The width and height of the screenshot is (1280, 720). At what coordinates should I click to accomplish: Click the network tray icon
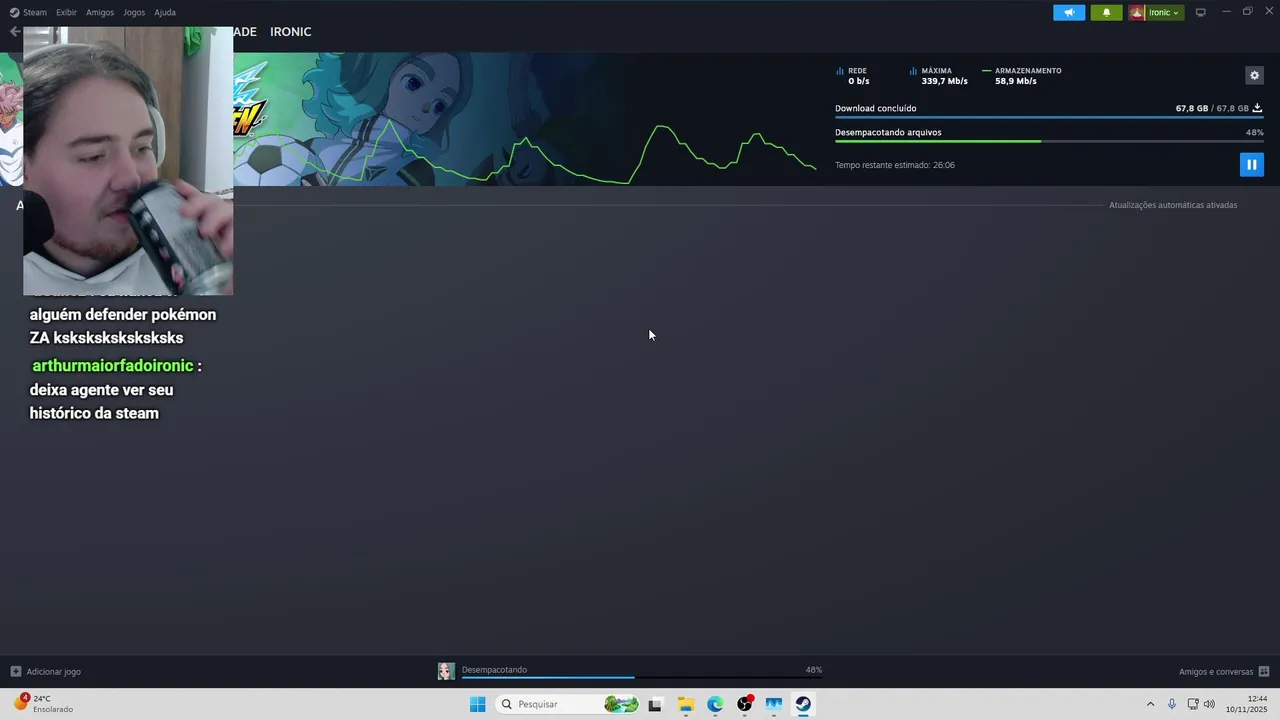[1193, 704]
